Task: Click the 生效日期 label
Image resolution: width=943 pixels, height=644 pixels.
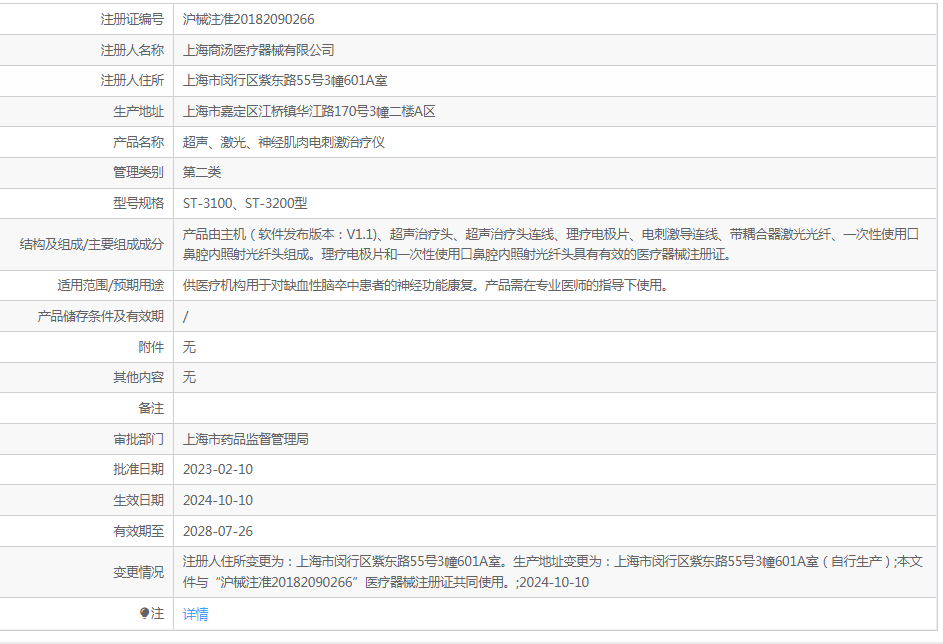Action: point(138,500)
